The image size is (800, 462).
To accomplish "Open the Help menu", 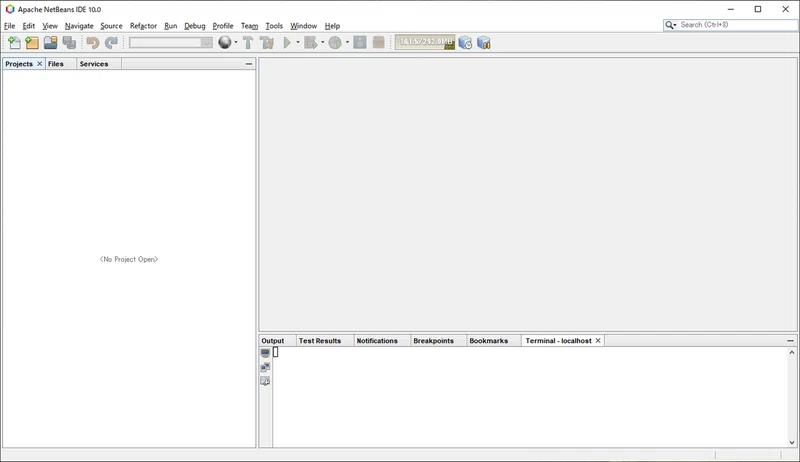I will point(332,26).
